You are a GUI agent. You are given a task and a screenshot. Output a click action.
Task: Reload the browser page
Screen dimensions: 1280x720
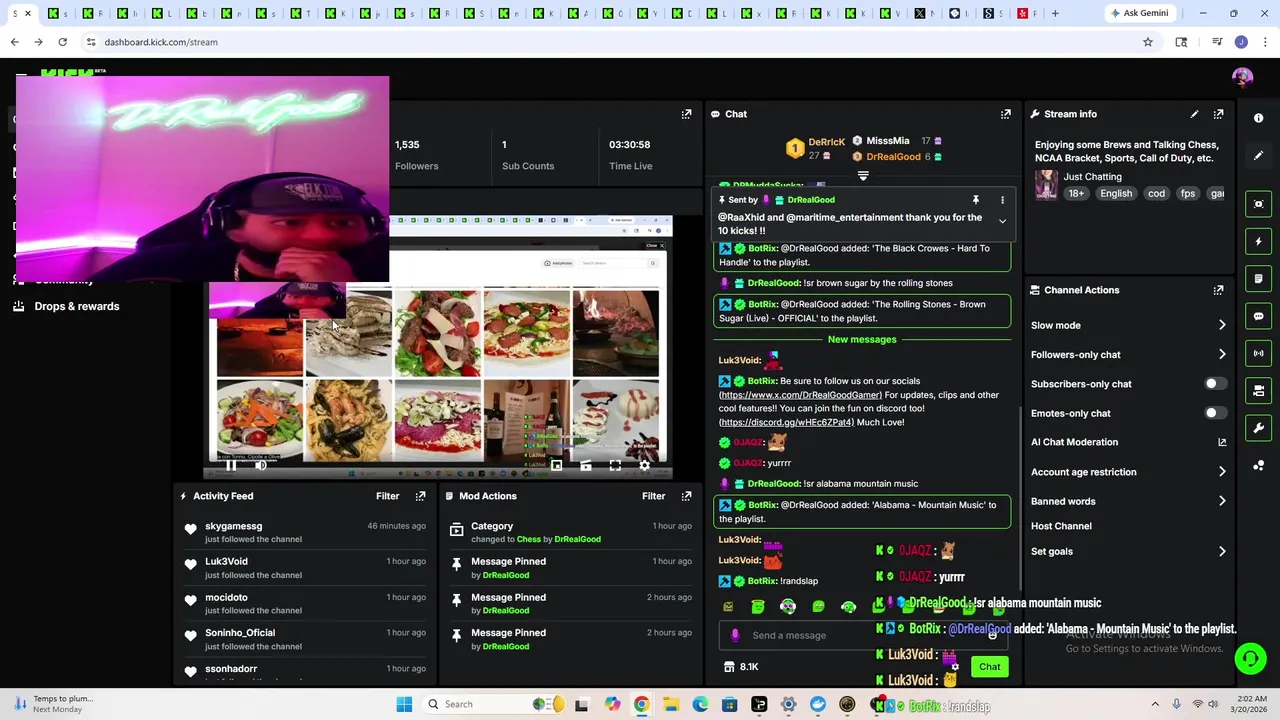62,42
